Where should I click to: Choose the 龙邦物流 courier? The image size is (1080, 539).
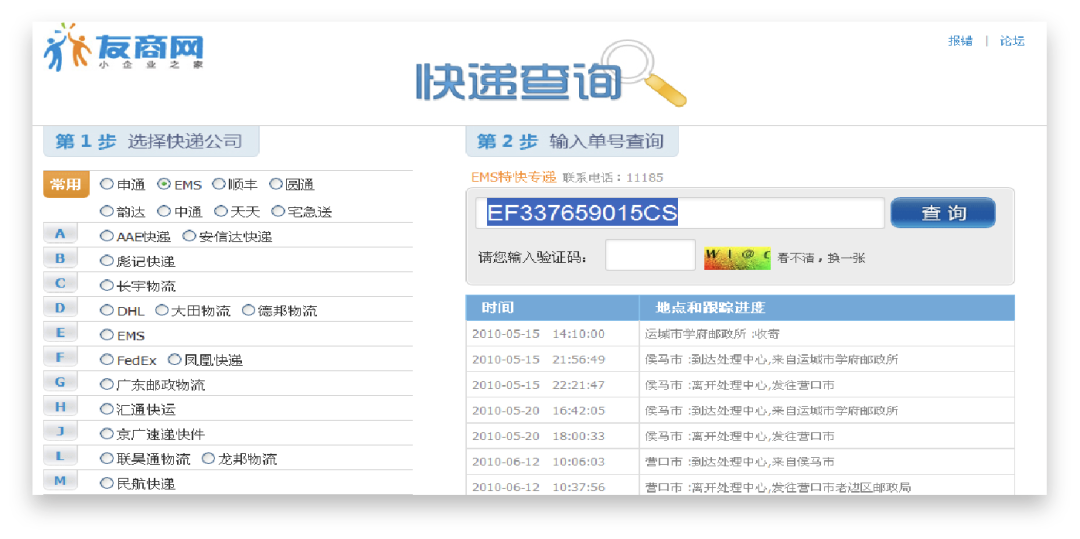207,458
